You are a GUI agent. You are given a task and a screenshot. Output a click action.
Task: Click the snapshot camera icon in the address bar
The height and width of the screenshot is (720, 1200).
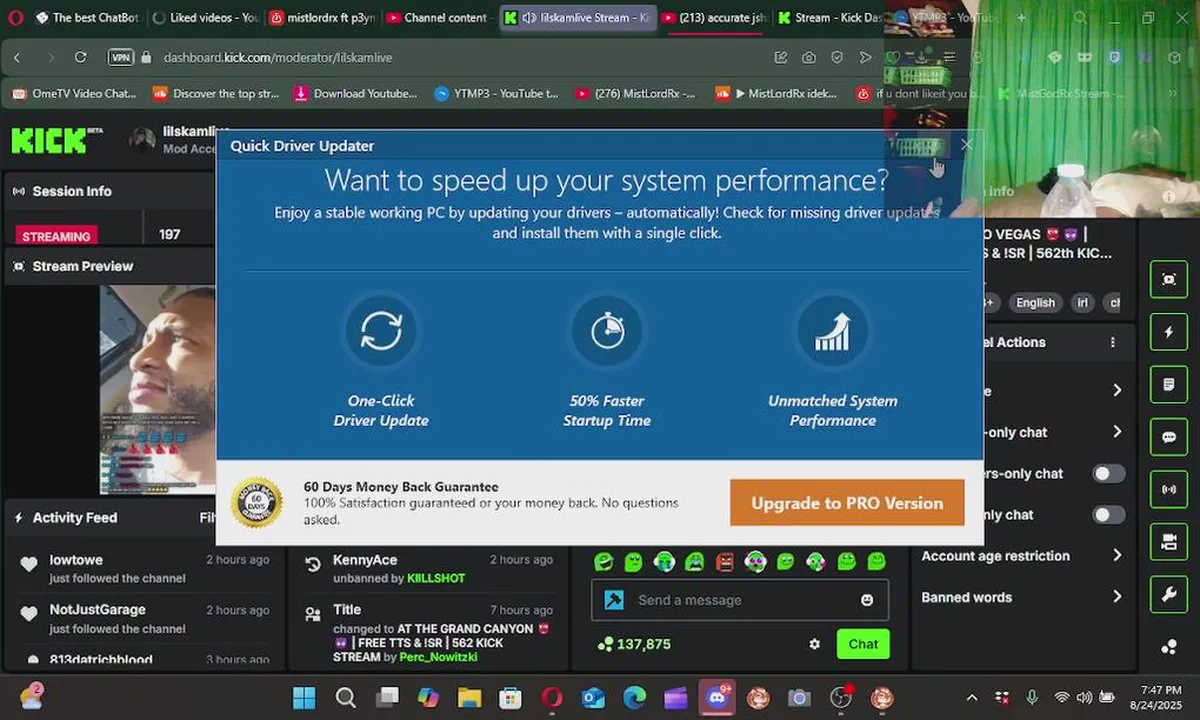click(x=808, y=58)
